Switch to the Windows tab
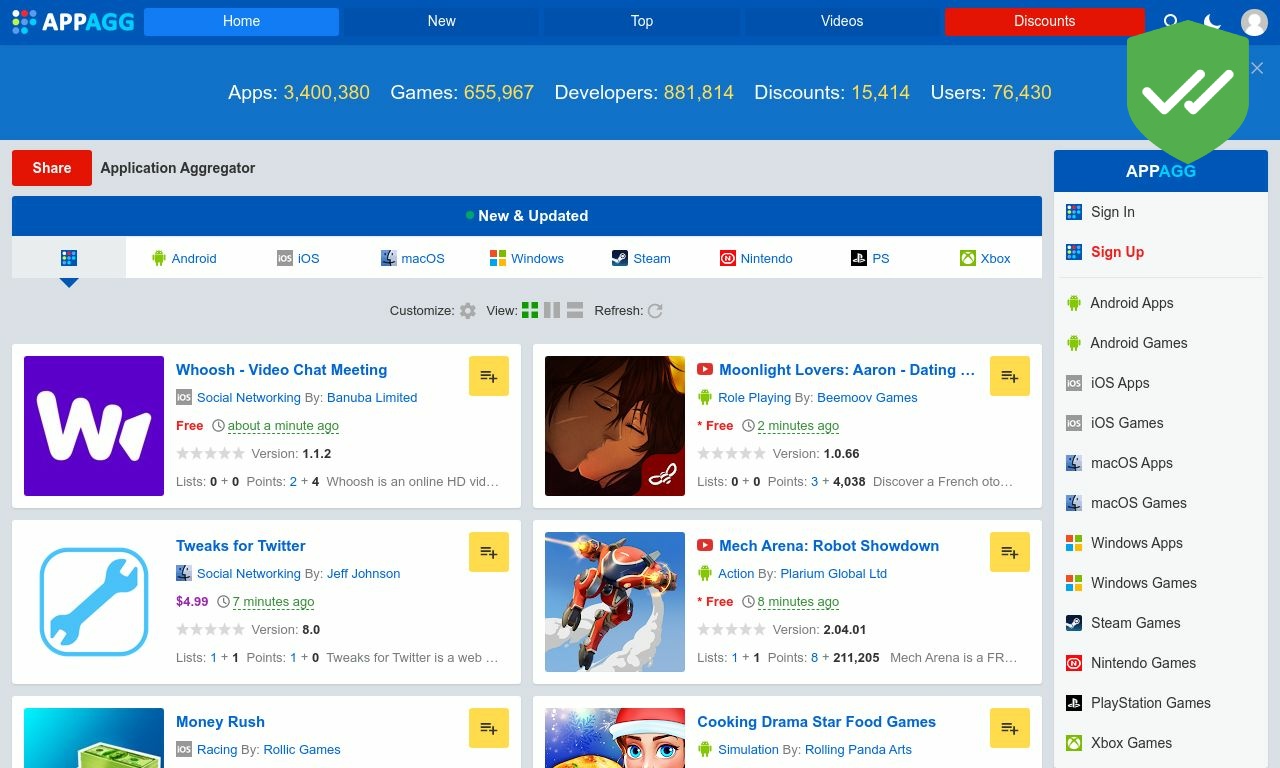This screenshot has width=1280, height=768. 527,258
